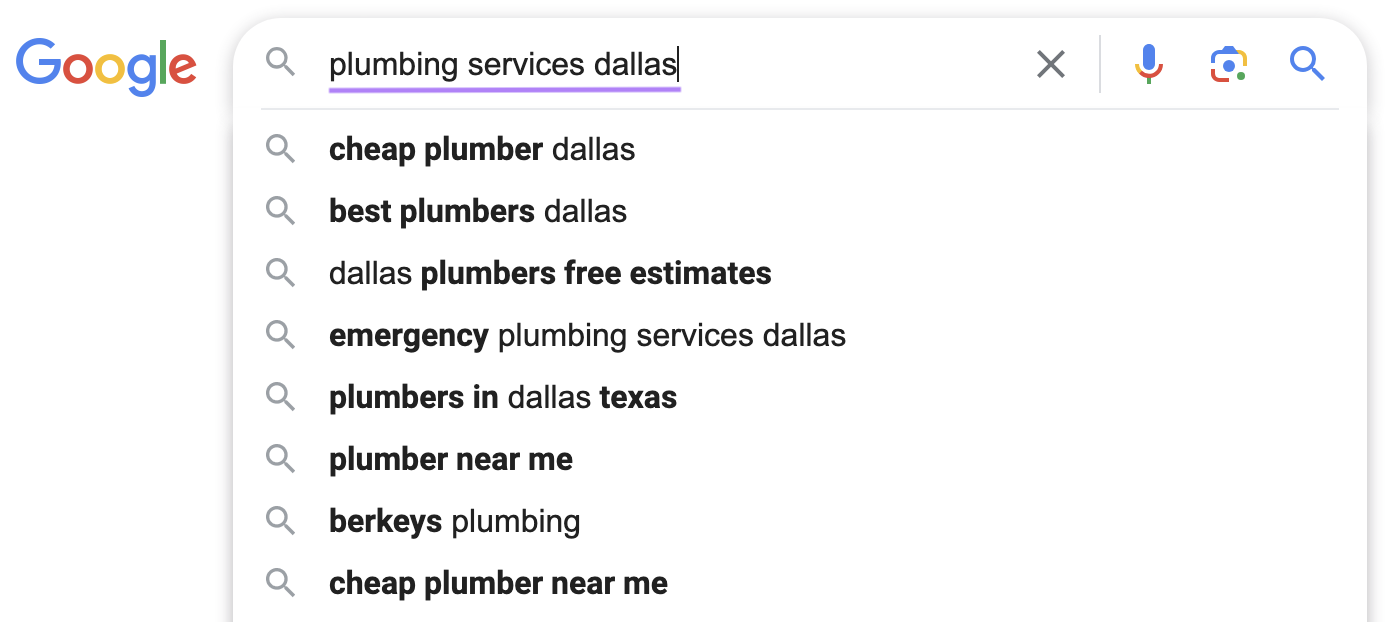The image size is (1392, 622).
Task: Click the magnifier icon inside the search box
Action: [x=281, y=62]
